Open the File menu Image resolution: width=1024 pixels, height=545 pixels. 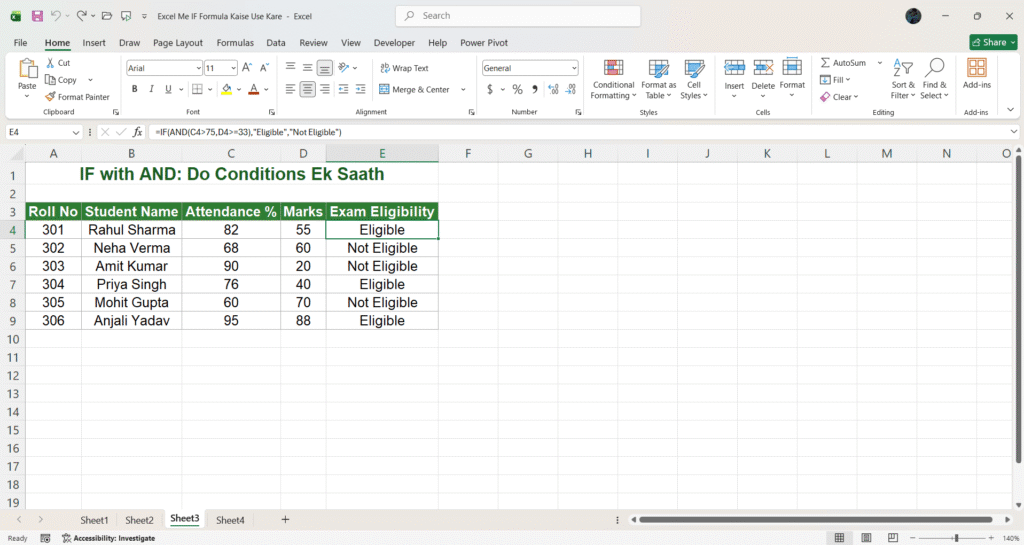(x=20, y=42)
